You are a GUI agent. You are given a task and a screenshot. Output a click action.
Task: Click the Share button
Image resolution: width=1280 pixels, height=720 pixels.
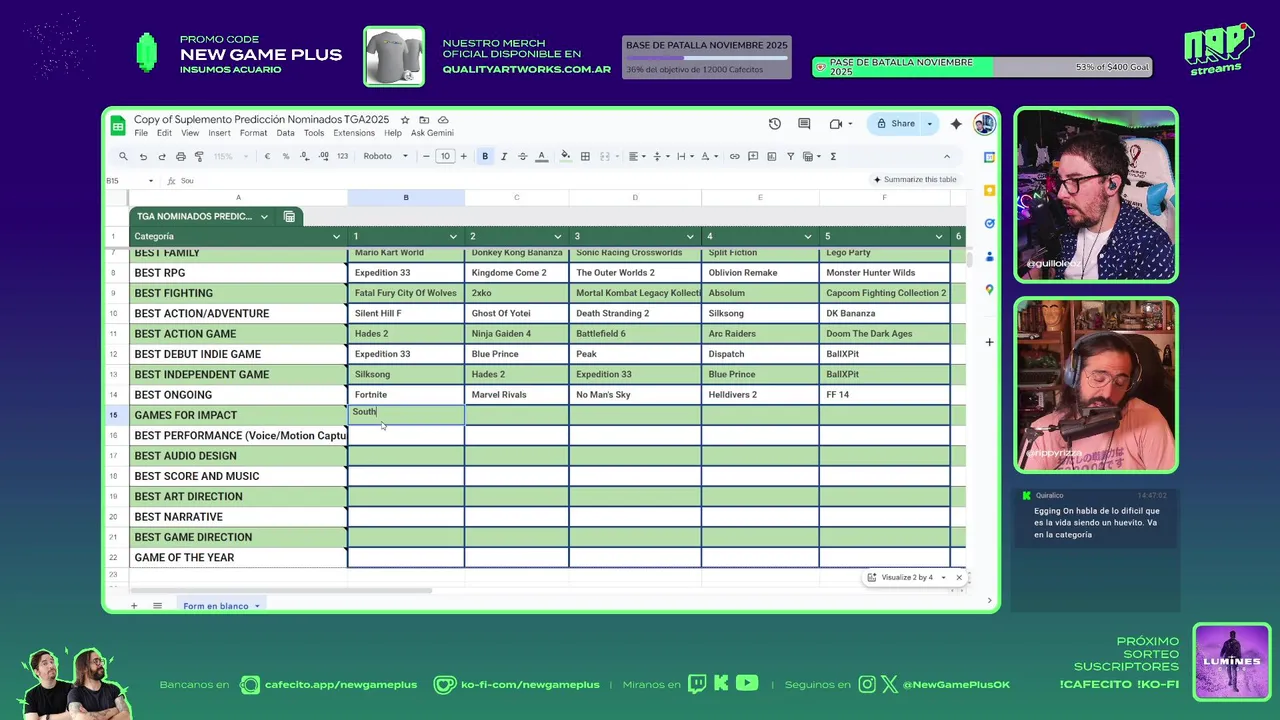pyautogui.click(x=895, y=124)
